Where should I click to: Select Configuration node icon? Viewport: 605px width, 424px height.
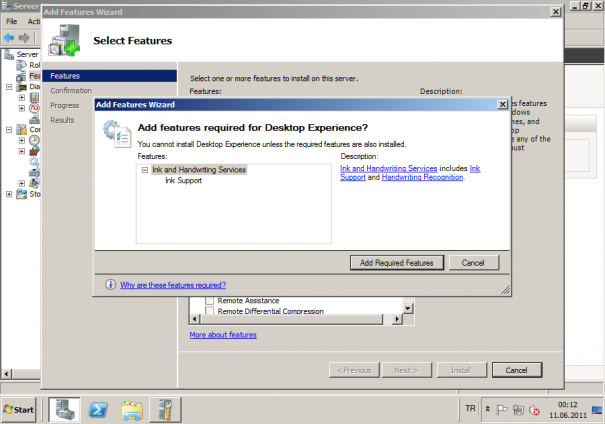[x=22, y=130]
